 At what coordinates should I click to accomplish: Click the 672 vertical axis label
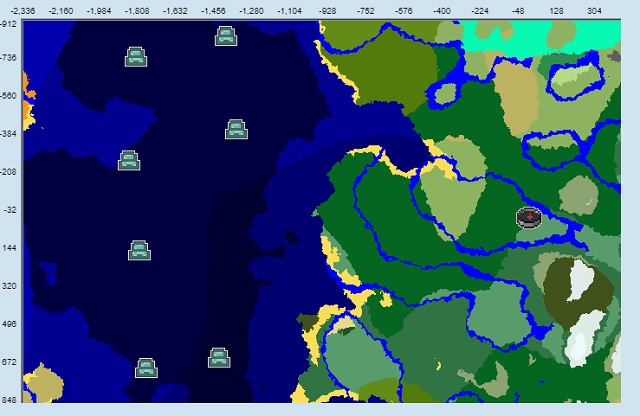(10, 362)
